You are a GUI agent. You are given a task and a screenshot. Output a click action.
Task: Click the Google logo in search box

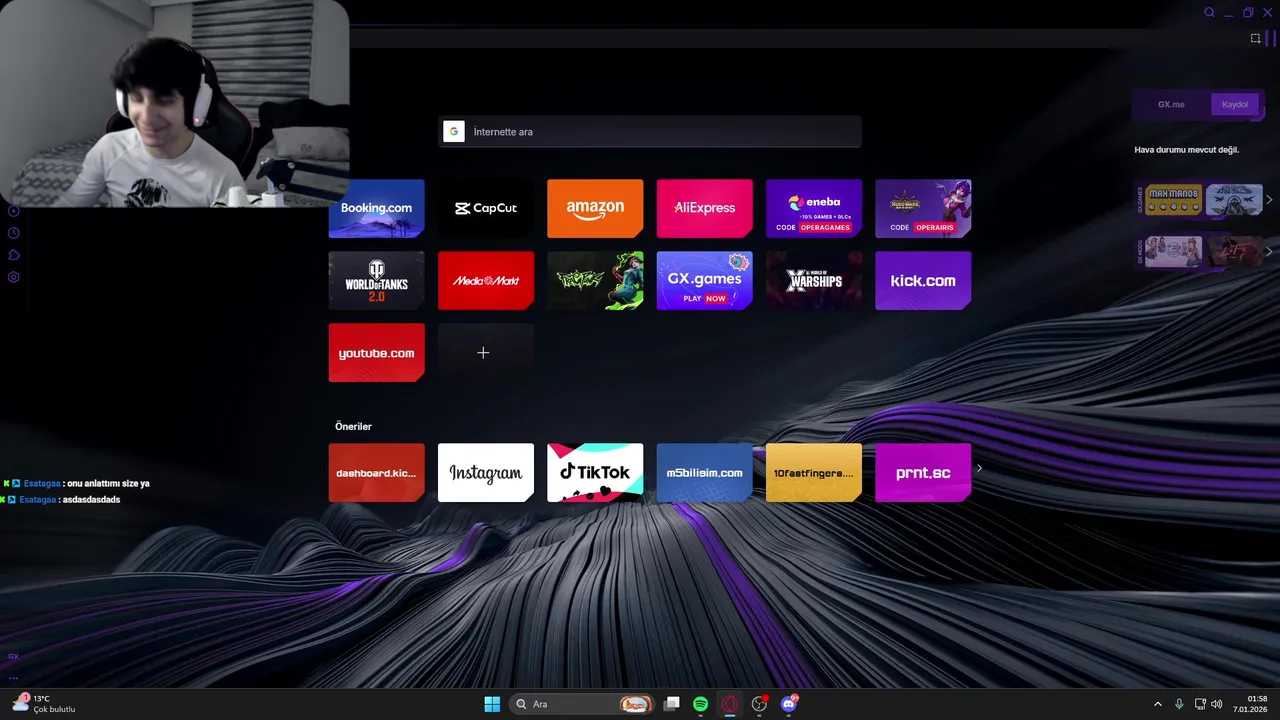[x=454, y=131]
